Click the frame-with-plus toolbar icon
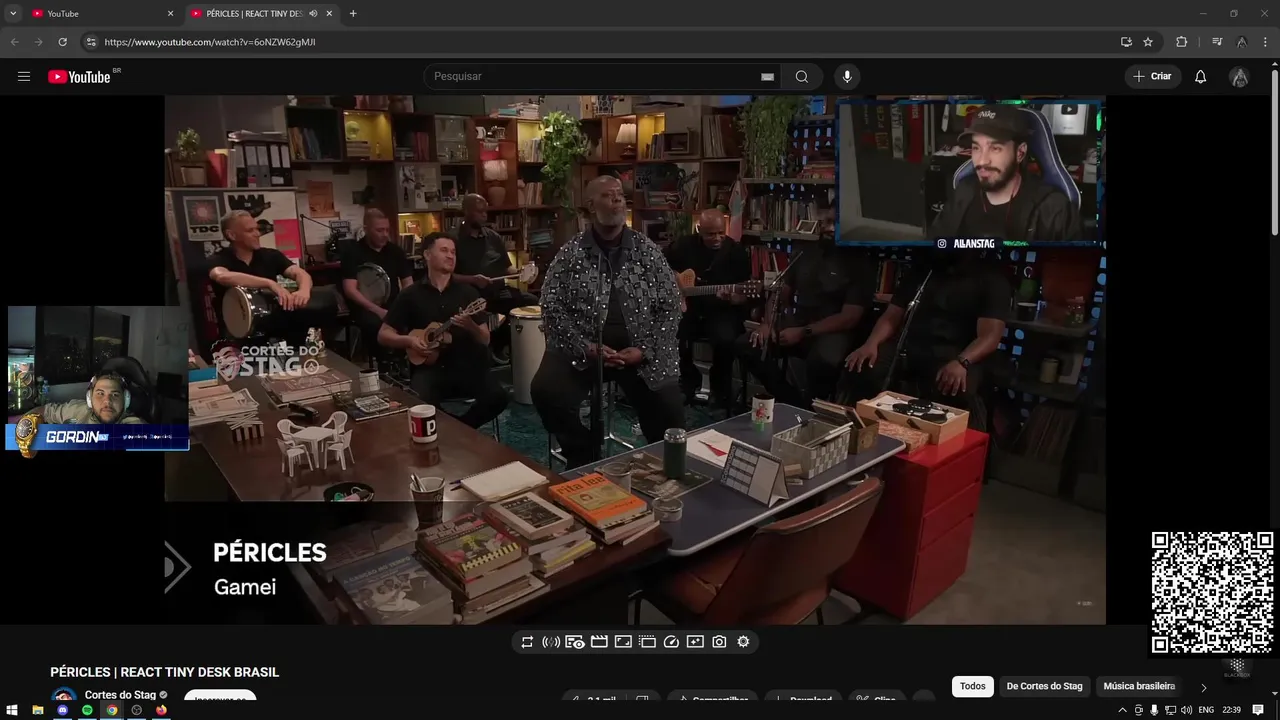Screen dimensions: 1280x720 [695, 642]
